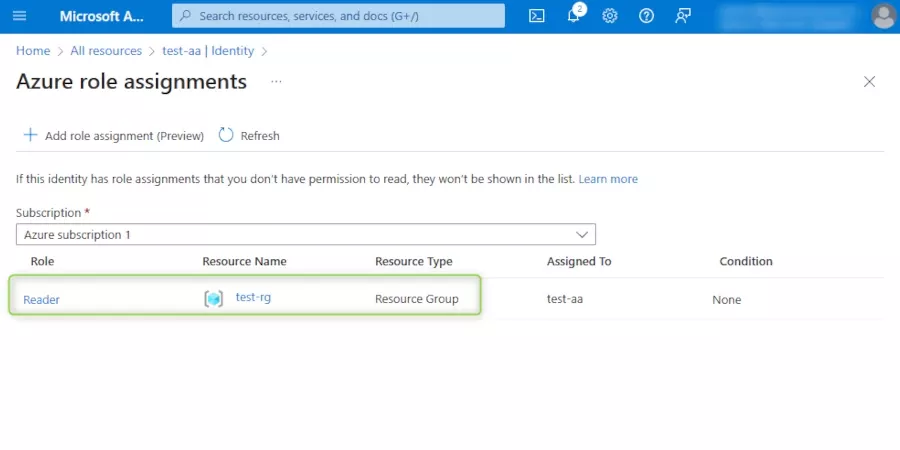Open the Help question mark icon
The width and height of the screenshot is (900, 450).
pyautogui.click(x=646, y=16)
